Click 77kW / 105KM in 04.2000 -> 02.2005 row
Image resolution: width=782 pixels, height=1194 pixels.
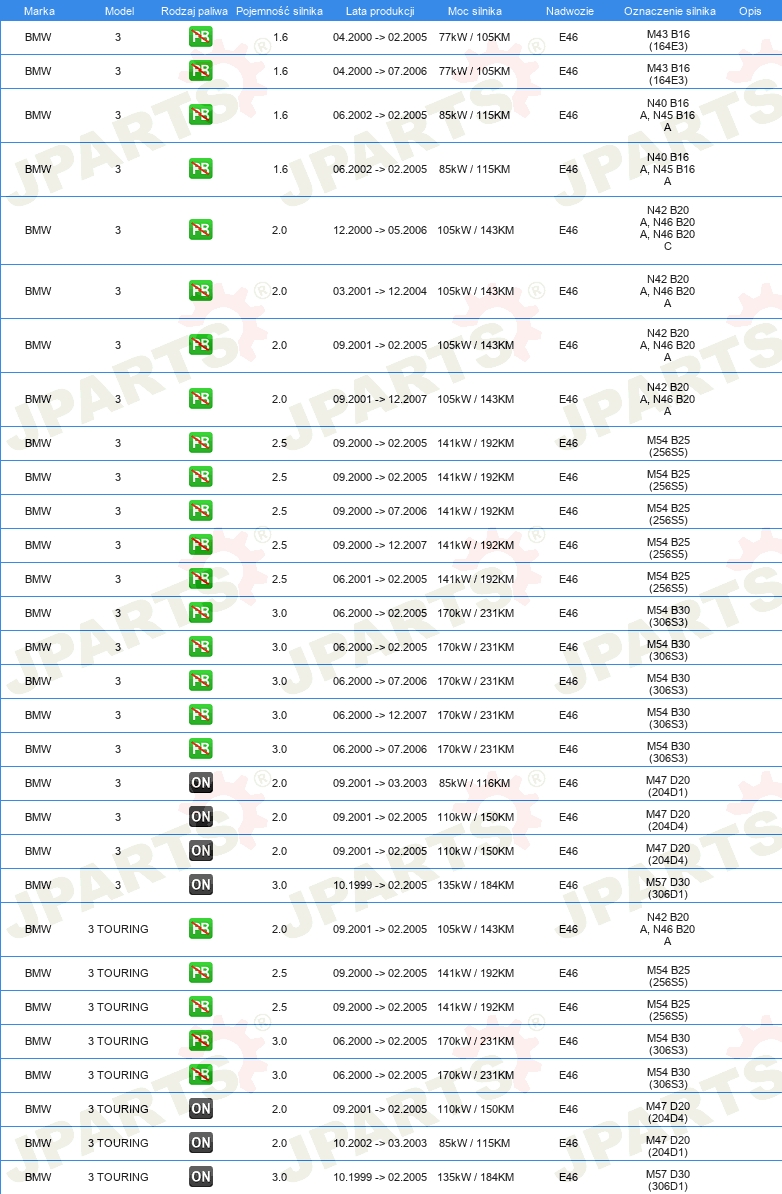click(474, 37)
